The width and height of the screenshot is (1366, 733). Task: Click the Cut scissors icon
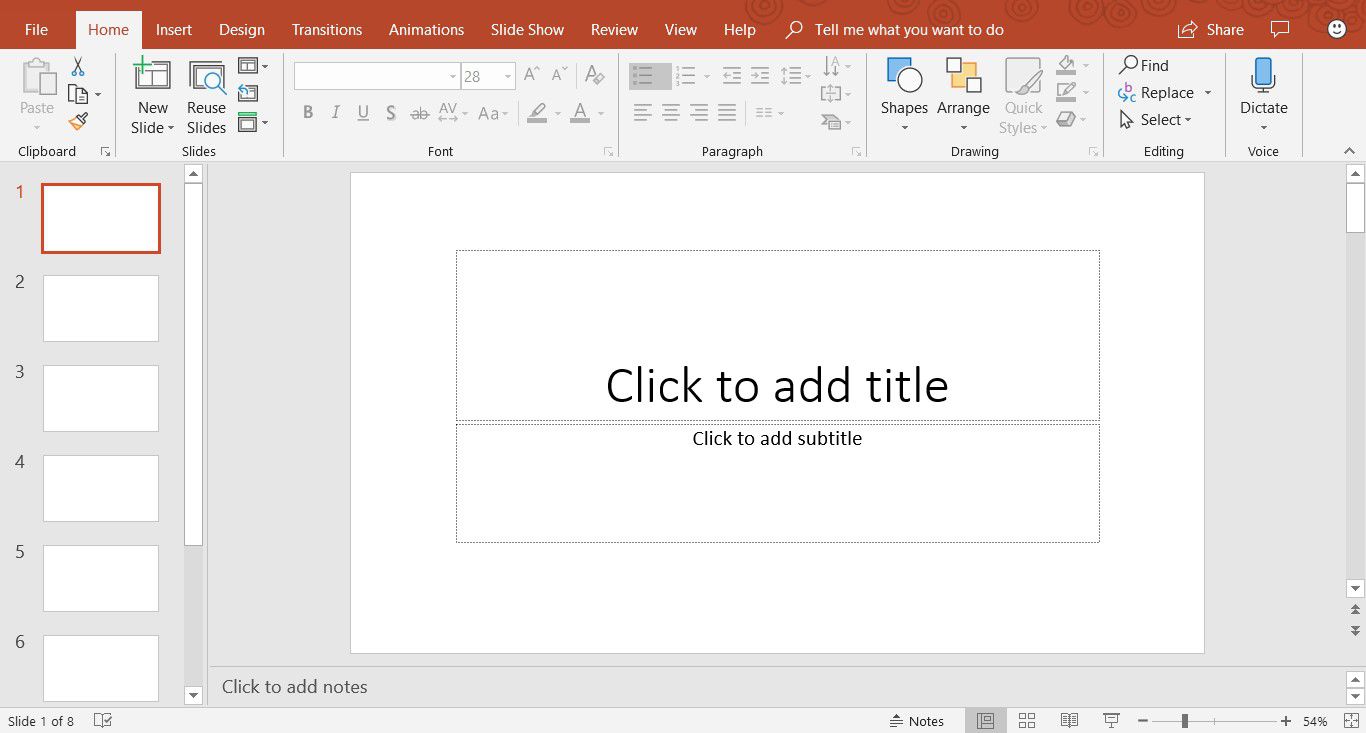78,67
